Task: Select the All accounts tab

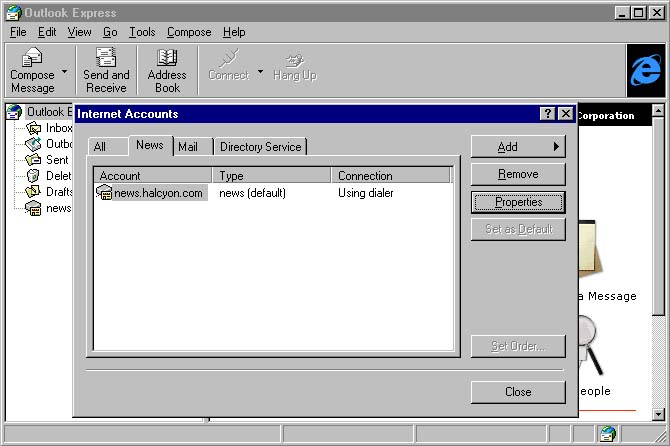Action: pos(100,147)
